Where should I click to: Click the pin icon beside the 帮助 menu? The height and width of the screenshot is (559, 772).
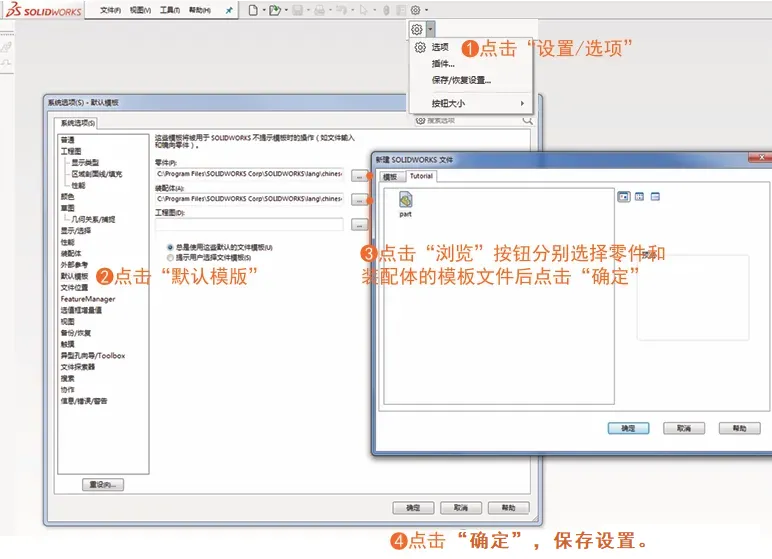pyautogui.click(x=229, y=10)
